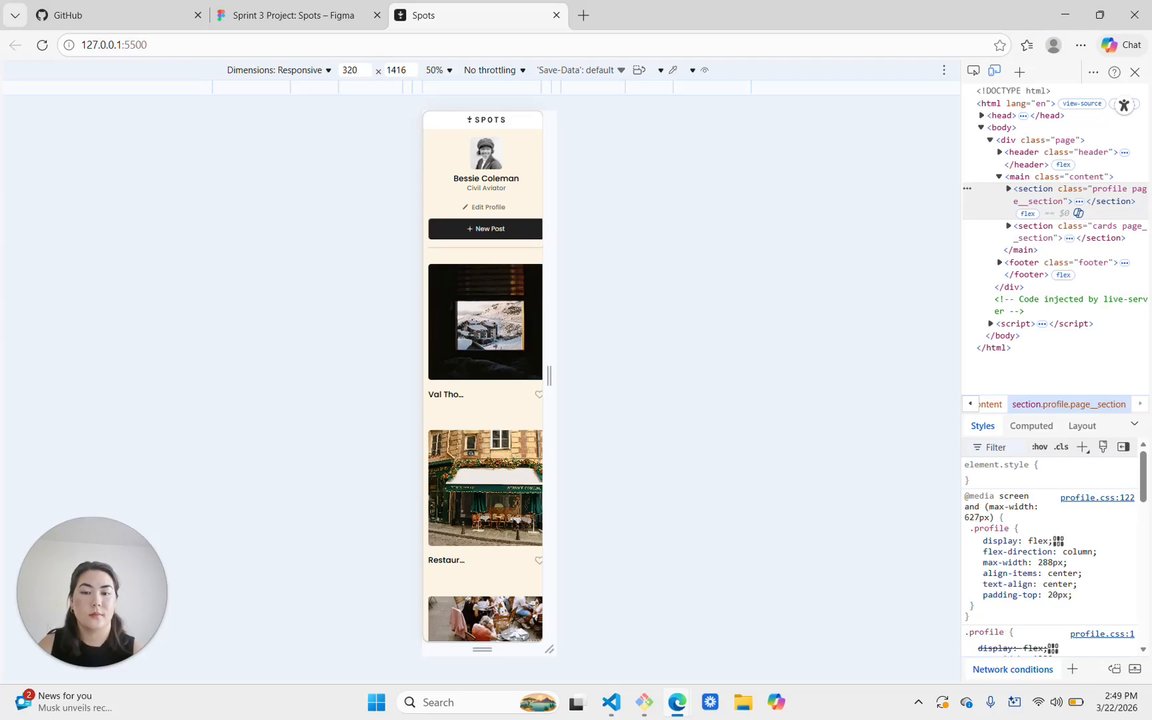Select the inspect element picker tool

pyautogui.click(x=973, y=71)
